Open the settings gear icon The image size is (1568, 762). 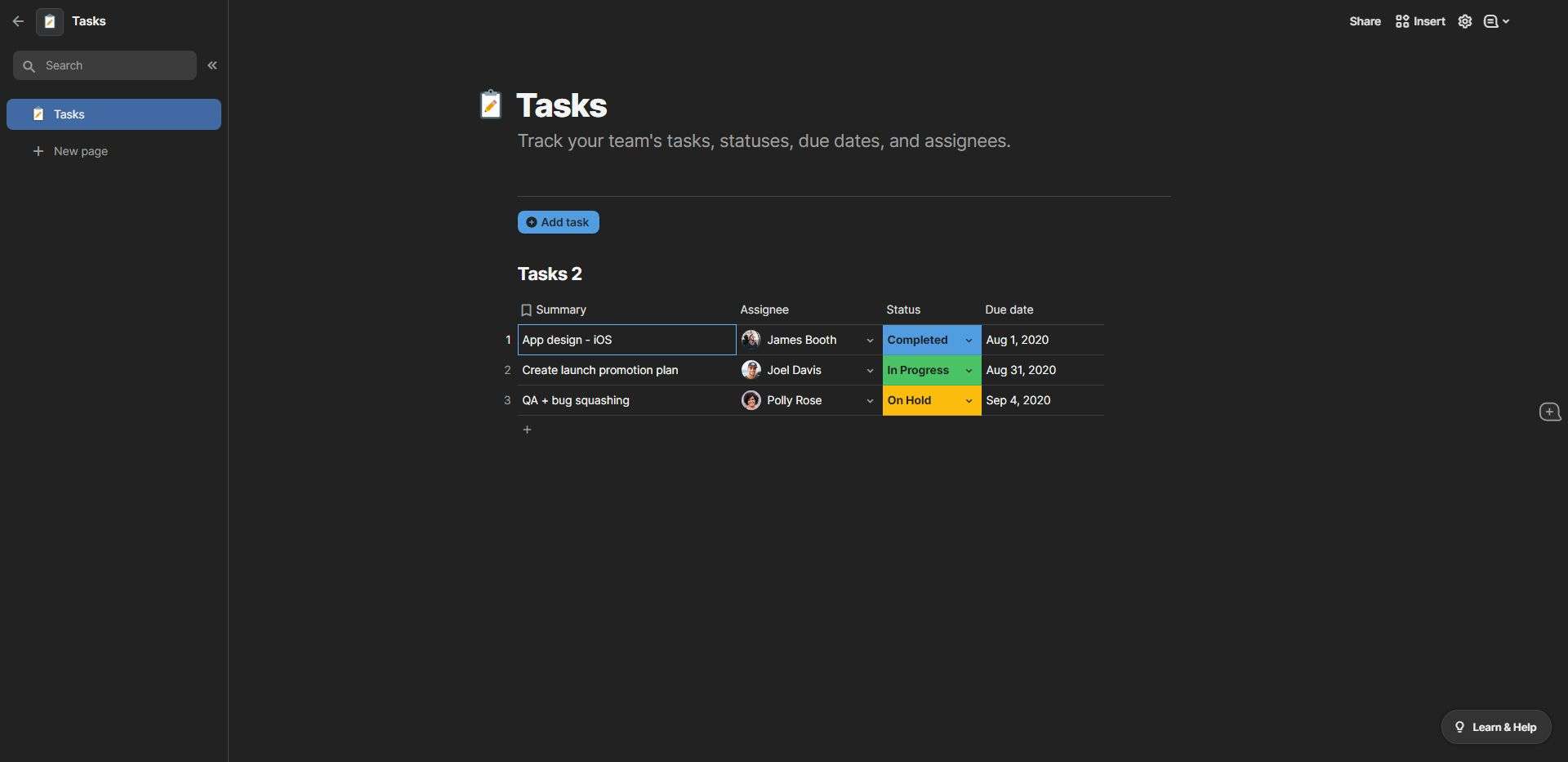(x=1465, y=21)
